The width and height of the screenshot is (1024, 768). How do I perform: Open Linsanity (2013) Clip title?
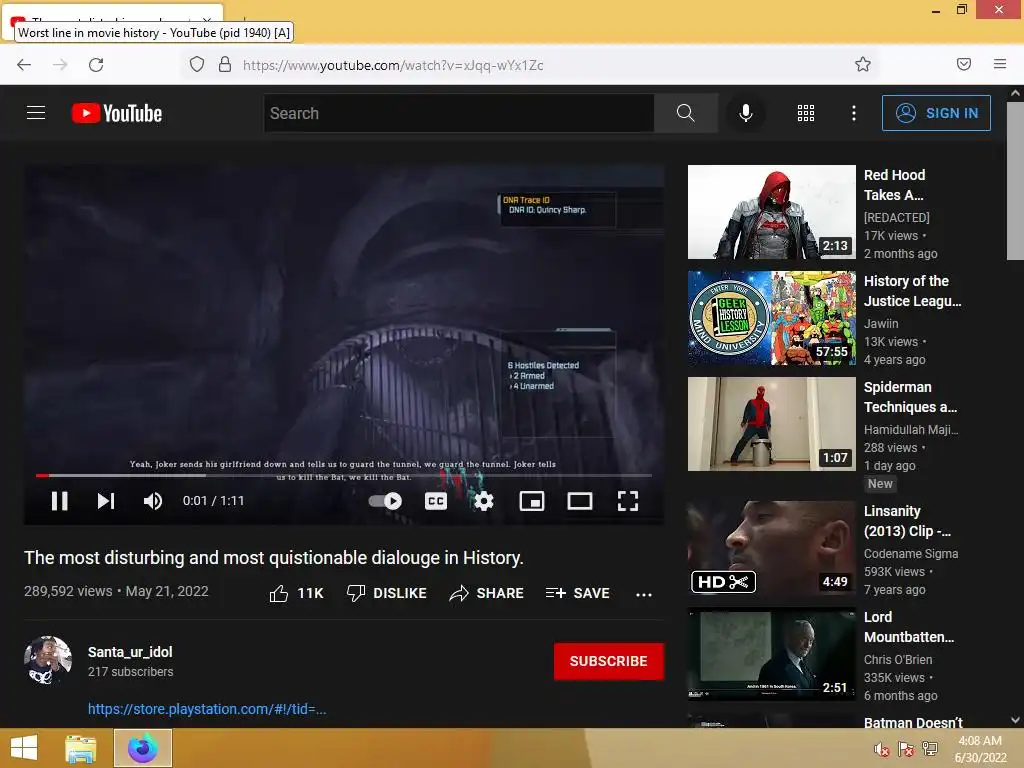(907, 520)
